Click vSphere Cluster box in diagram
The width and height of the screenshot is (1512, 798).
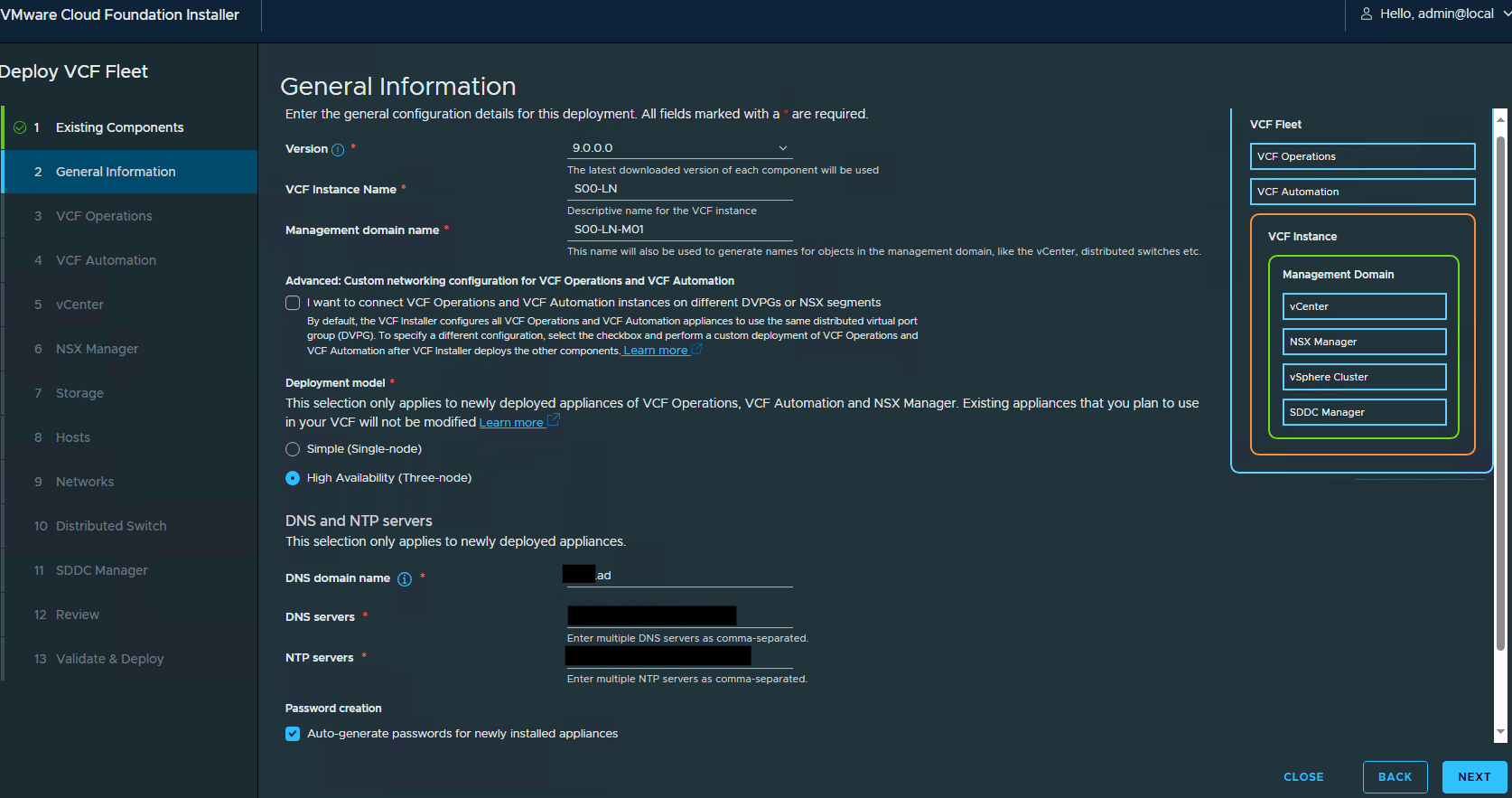(x=1365, y=377)
